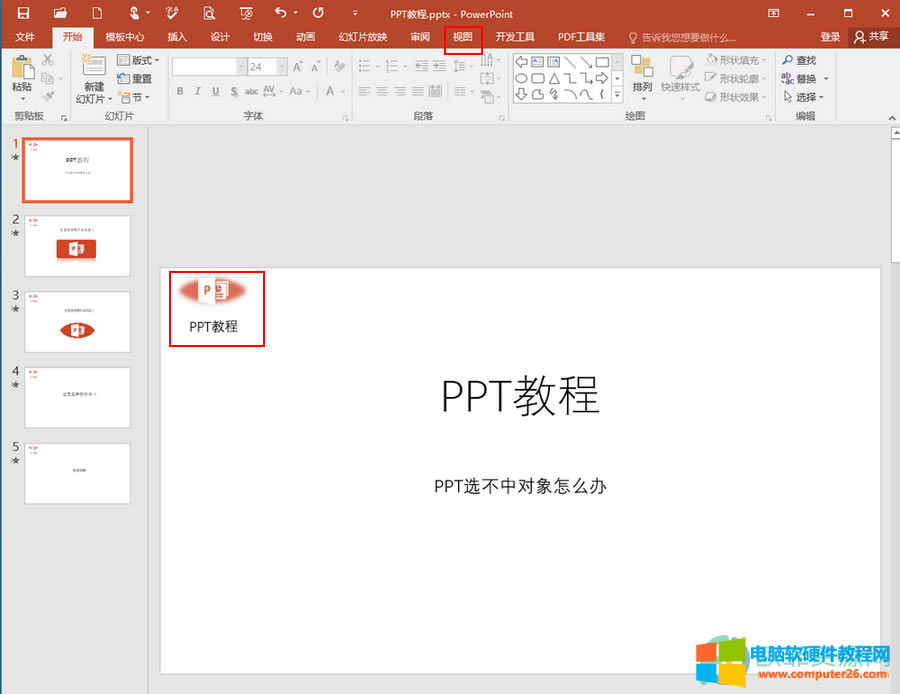Expand the font size dropdown

click(280, 67)
